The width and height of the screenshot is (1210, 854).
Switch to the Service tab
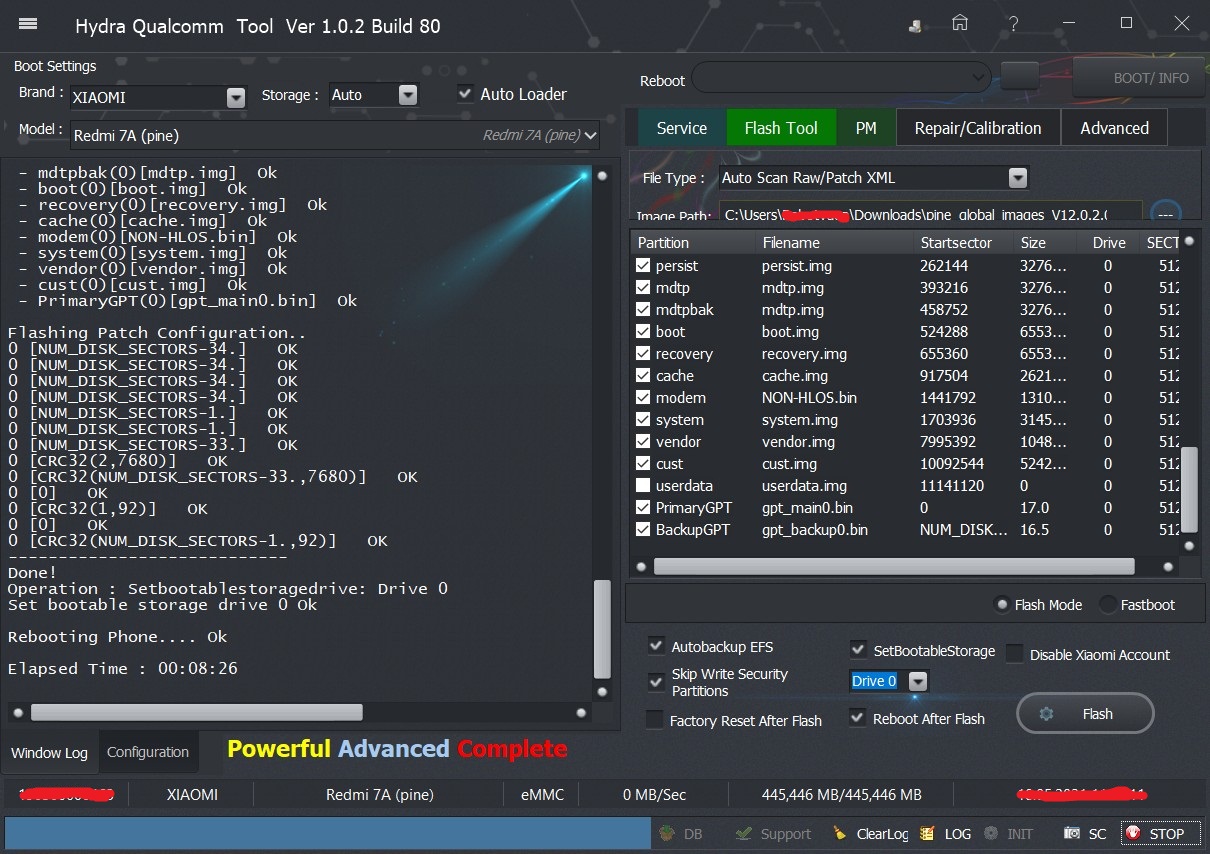click(x=682, y=128)
